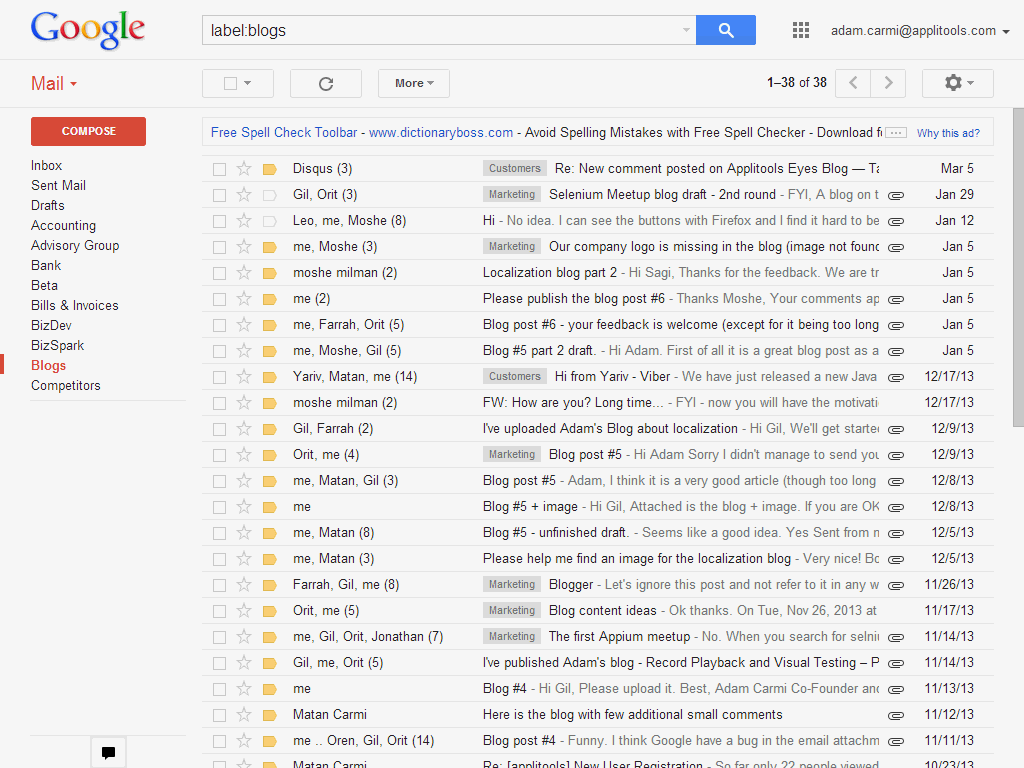The height and width of the screenshot is (768, 1024).
Task: Open the Accounting label
Action: (63, 225)
